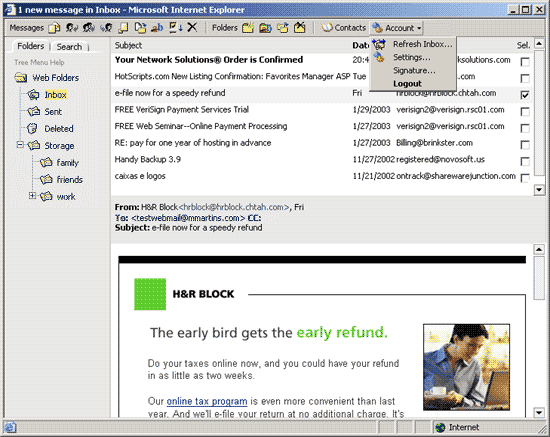The image size is (550, 437).
Task: Click the Web Folders icon in tree
Action: click(x=21, y=78)
